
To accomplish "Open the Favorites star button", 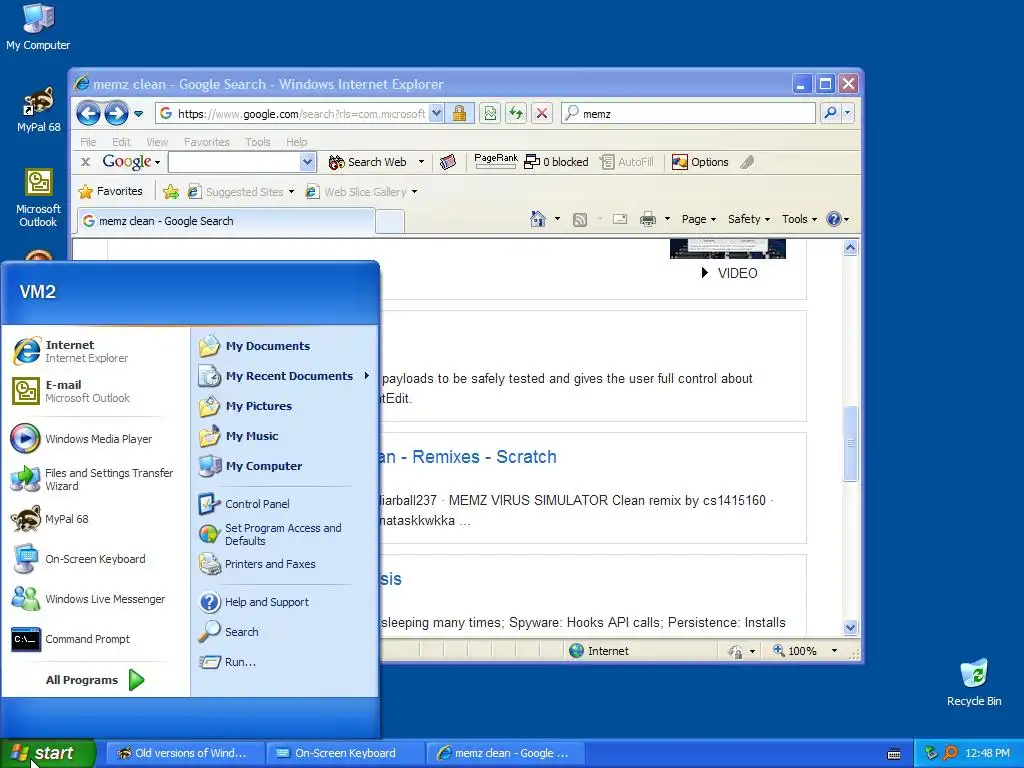I will coord(110,191).
